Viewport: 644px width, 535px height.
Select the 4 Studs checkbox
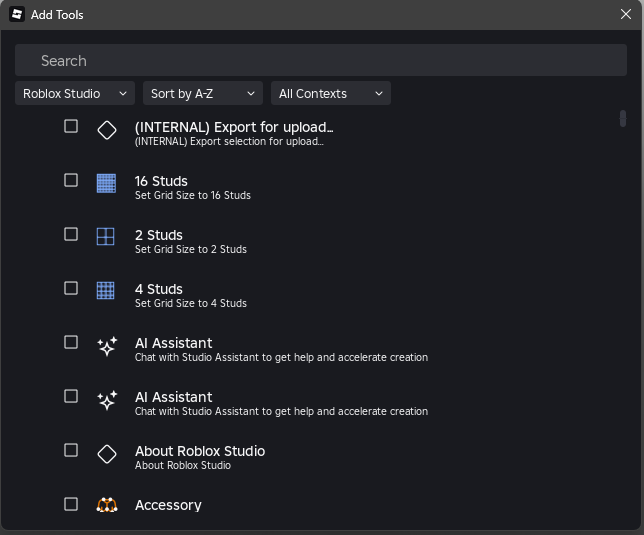71,288
